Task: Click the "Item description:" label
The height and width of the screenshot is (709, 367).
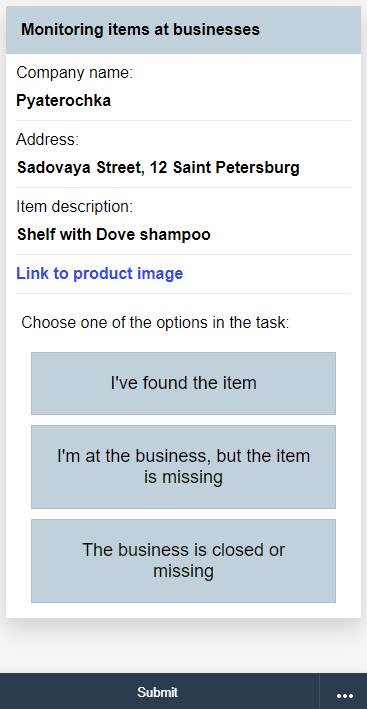Action: tap(75, 206)
